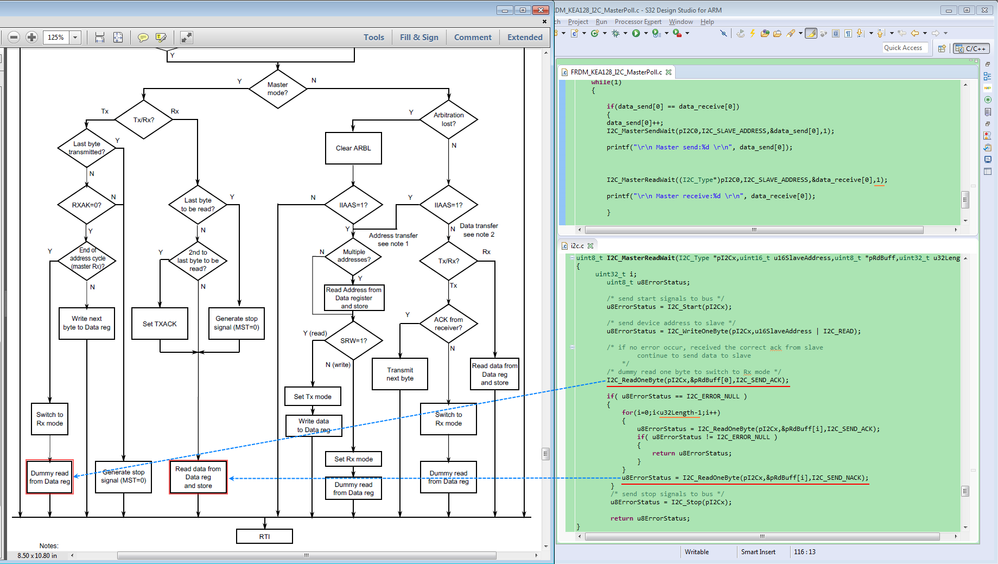Click the Debug bug icon in S32 toolbar
The image size is (998, 564).
[x=615, y=33]
